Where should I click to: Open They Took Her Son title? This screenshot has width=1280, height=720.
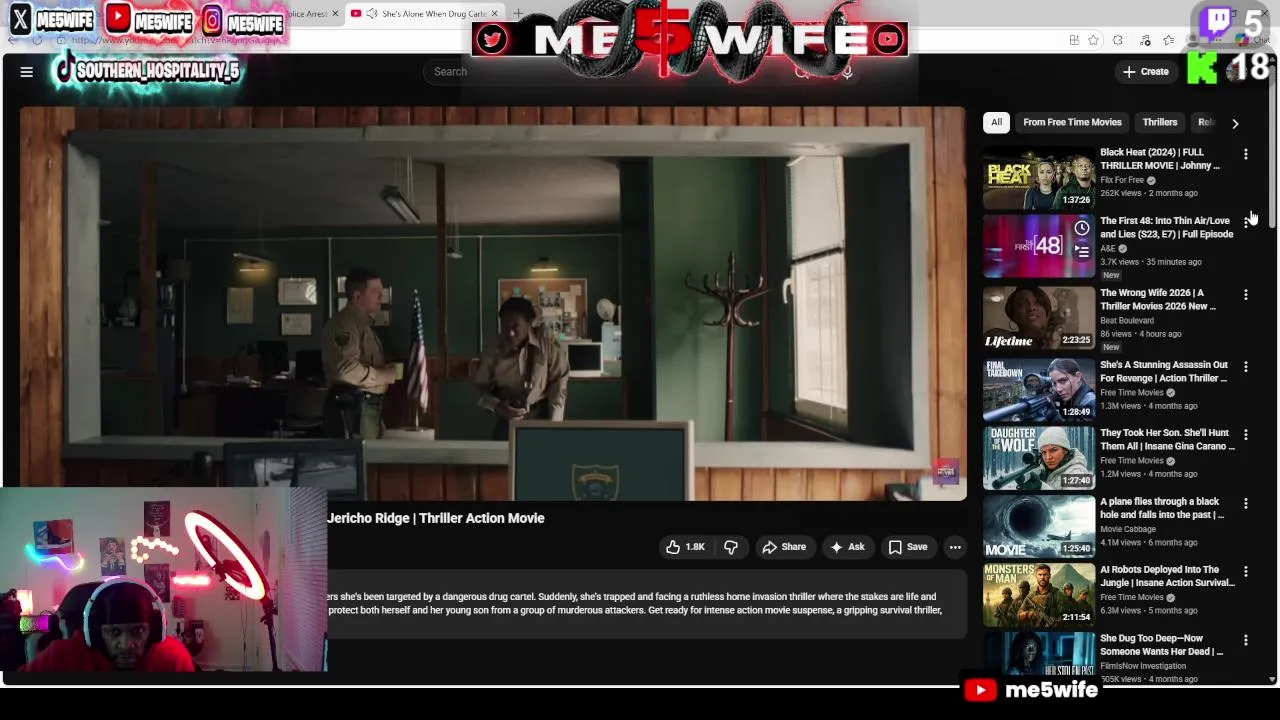1167,439
